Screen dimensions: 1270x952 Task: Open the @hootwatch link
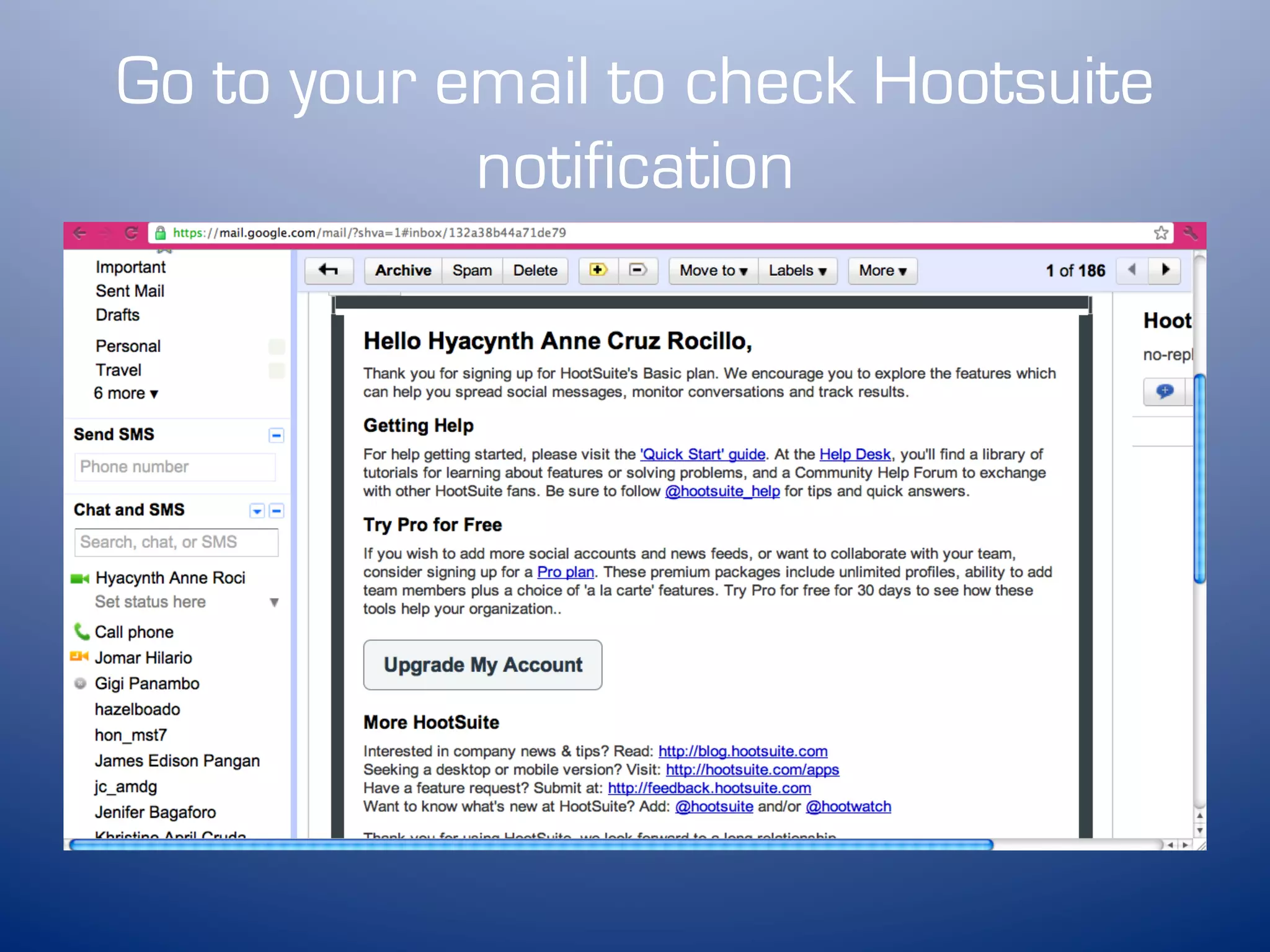coord(848,807)
